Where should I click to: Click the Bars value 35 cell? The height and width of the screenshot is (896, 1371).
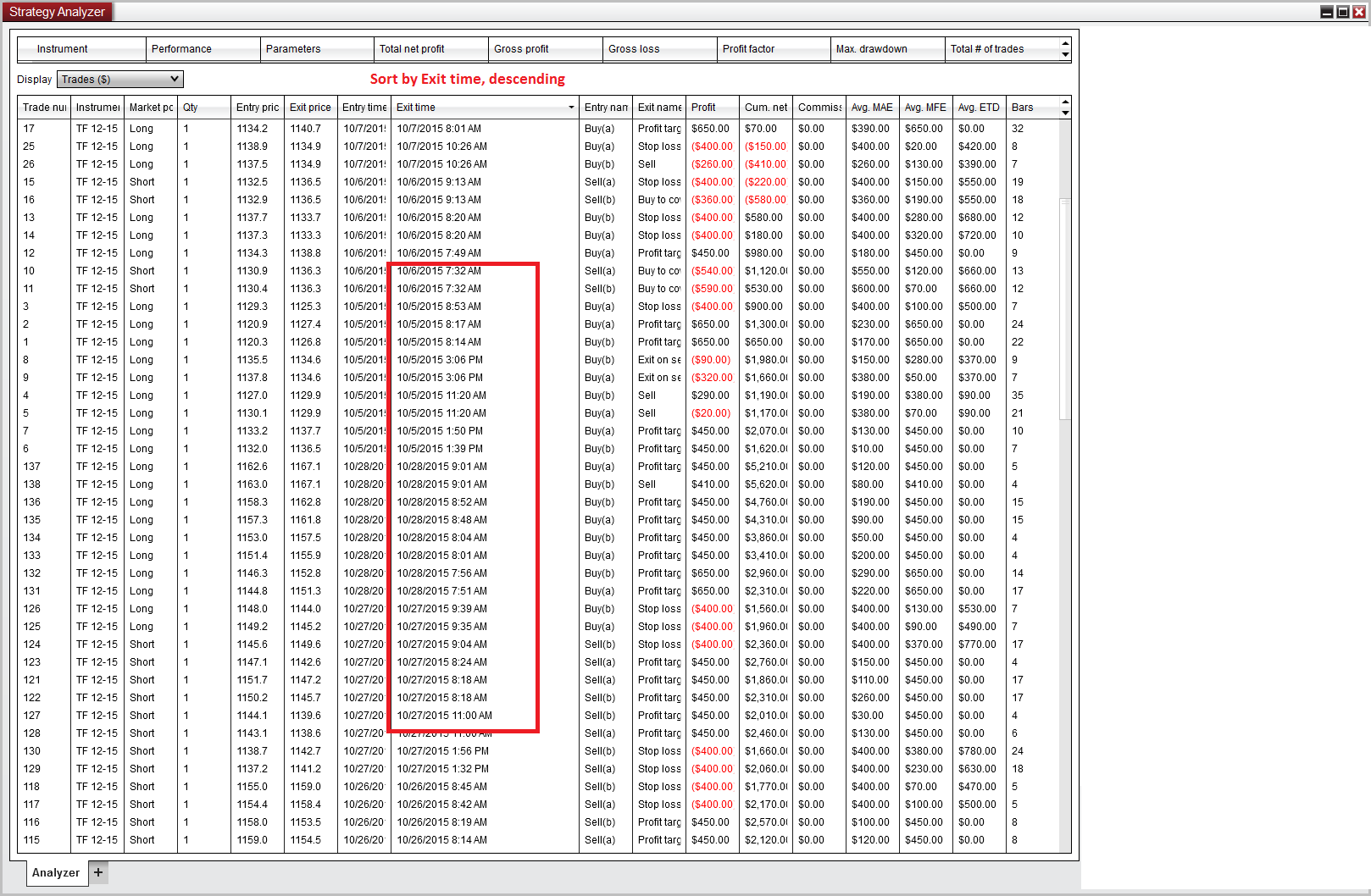click(1033, 395)
